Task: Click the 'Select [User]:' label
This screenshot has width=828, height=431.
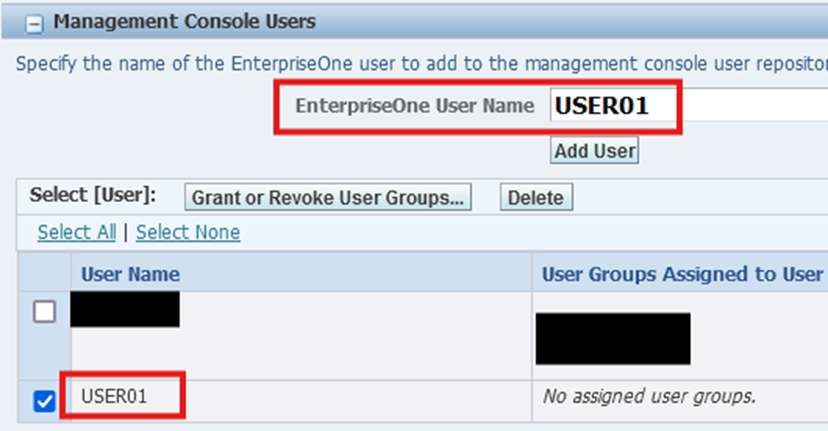Action: pyautogui.click(x=93, y=195)
